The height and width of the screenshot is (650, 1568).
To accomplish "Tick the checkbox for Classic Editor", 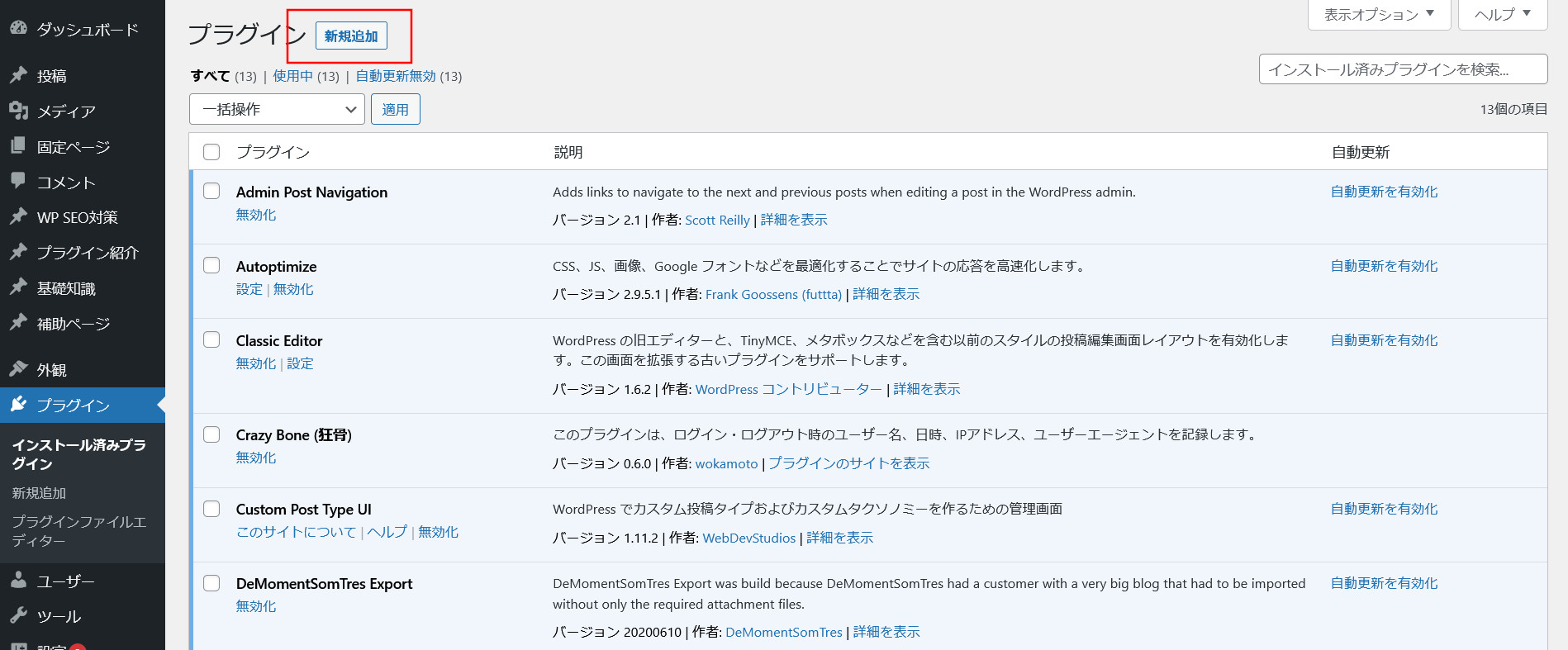I will (x=211, y=339).
